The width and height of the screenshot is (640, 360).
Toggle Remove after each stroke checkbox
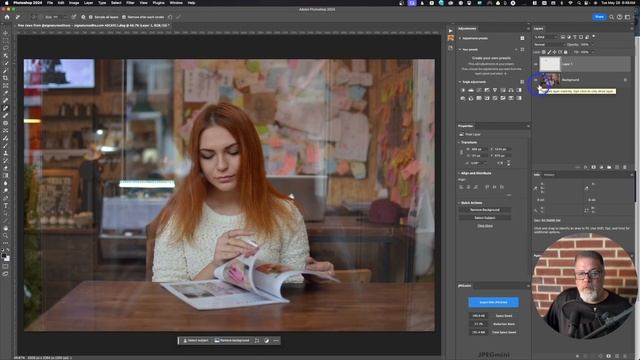124,17
